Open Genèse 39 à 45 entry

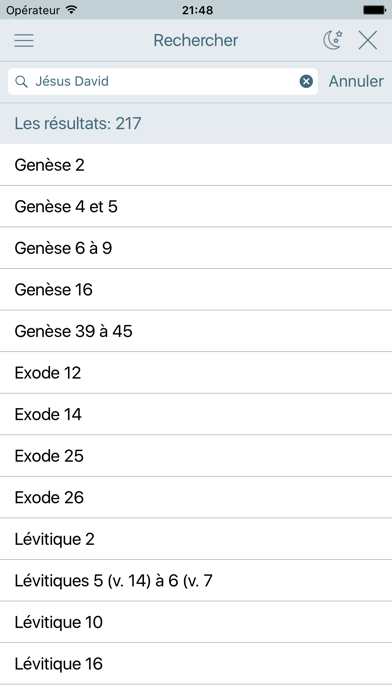[x=196, y=331]
